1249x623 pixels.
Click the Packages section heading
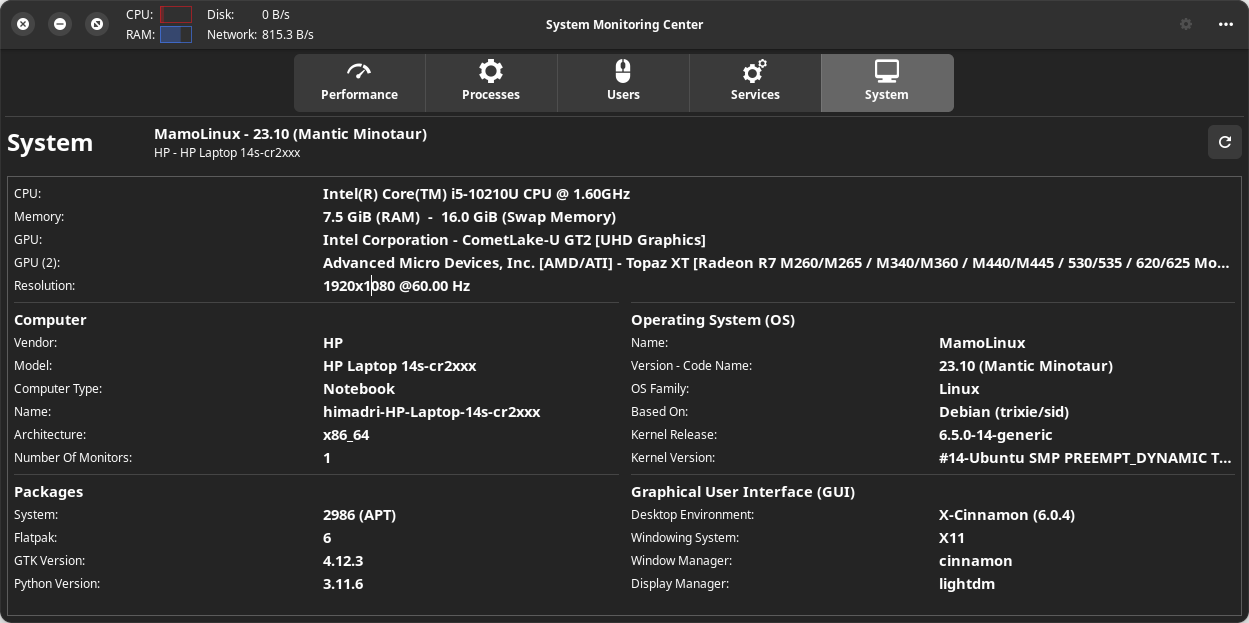click(x=48, y=492)
